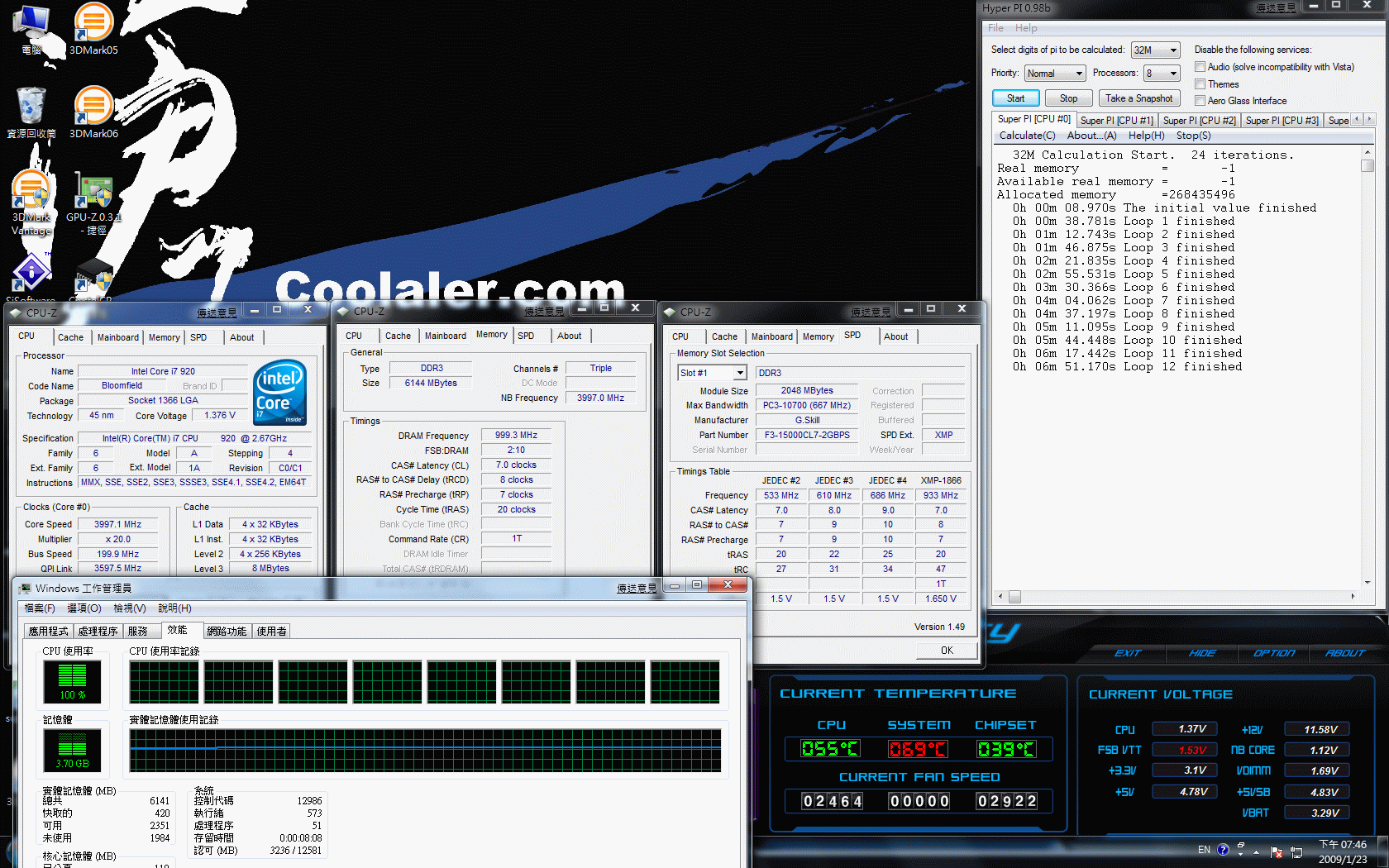
Task: Select the 3DMark Vantage desktop shortcut
Action: pos(31,203)
